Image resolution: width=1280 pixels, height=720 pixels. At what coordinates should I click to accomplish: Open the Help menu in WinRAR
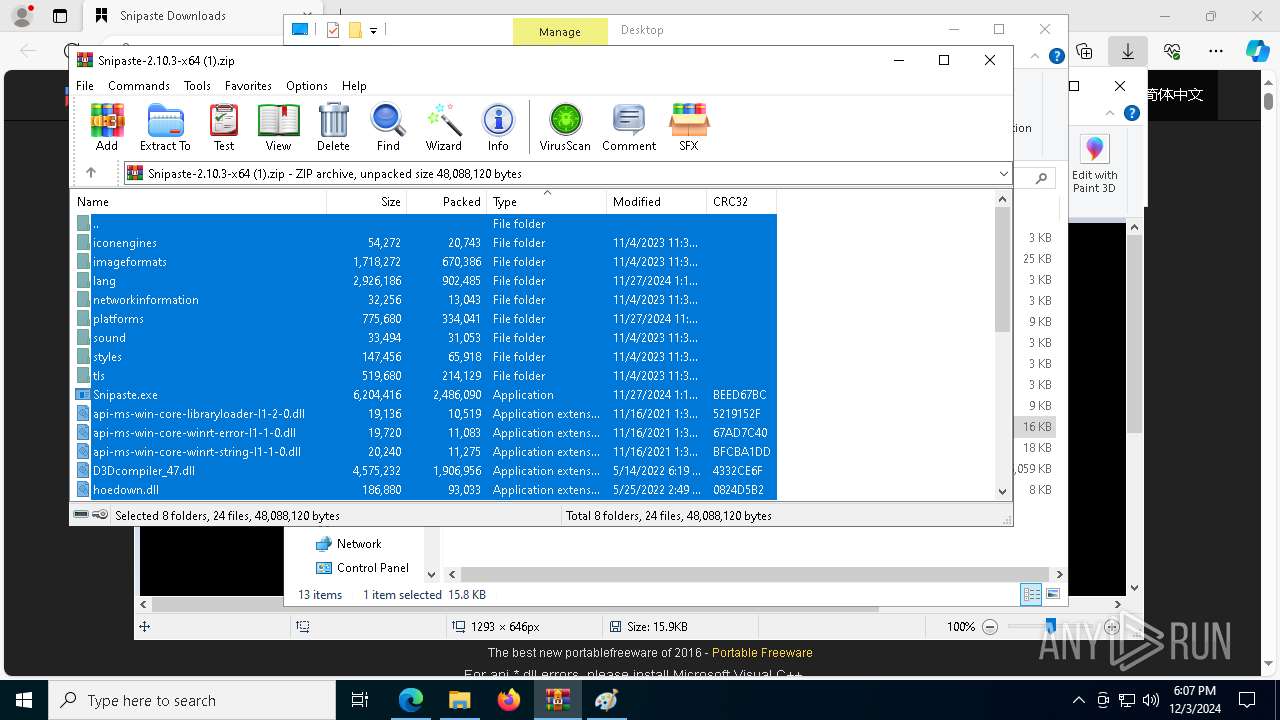point(354,86)
